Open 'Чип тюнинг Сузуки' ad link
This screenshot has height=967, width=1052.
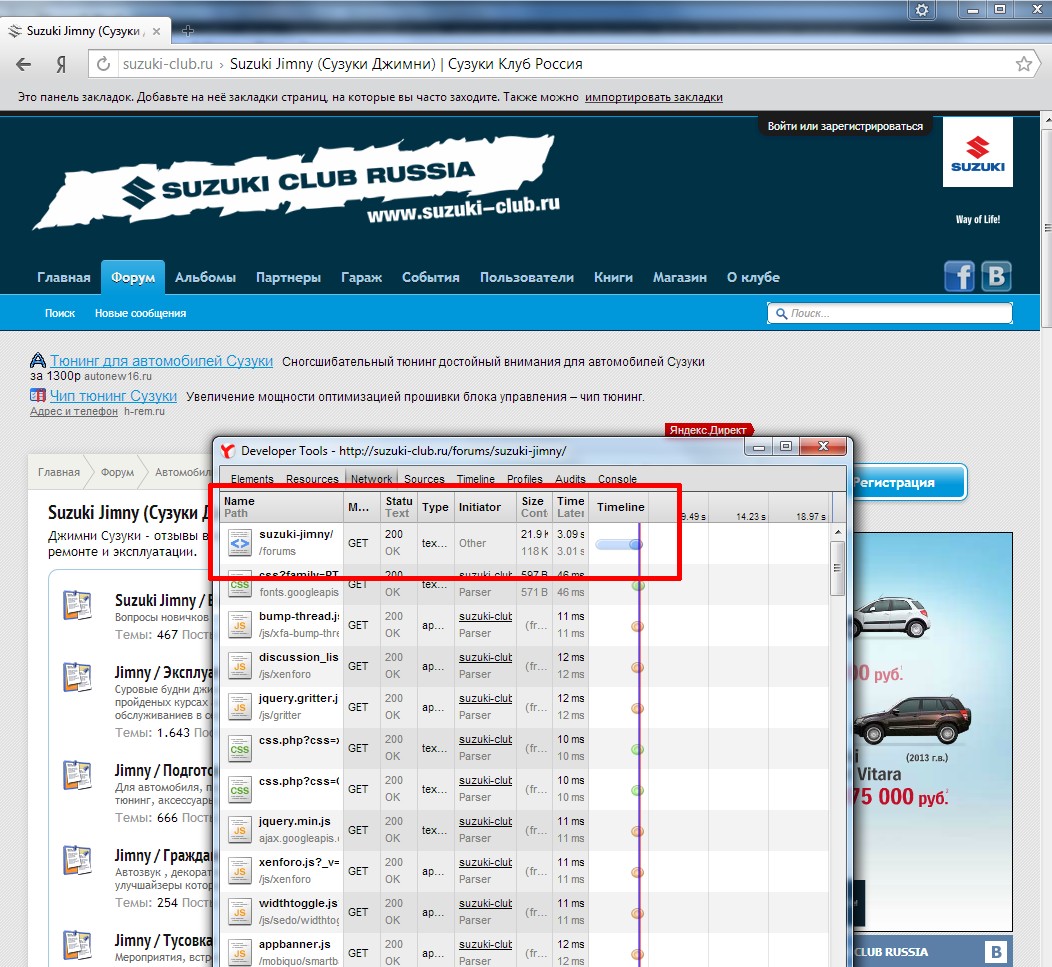pyautogui.click(x=113, y=396)
